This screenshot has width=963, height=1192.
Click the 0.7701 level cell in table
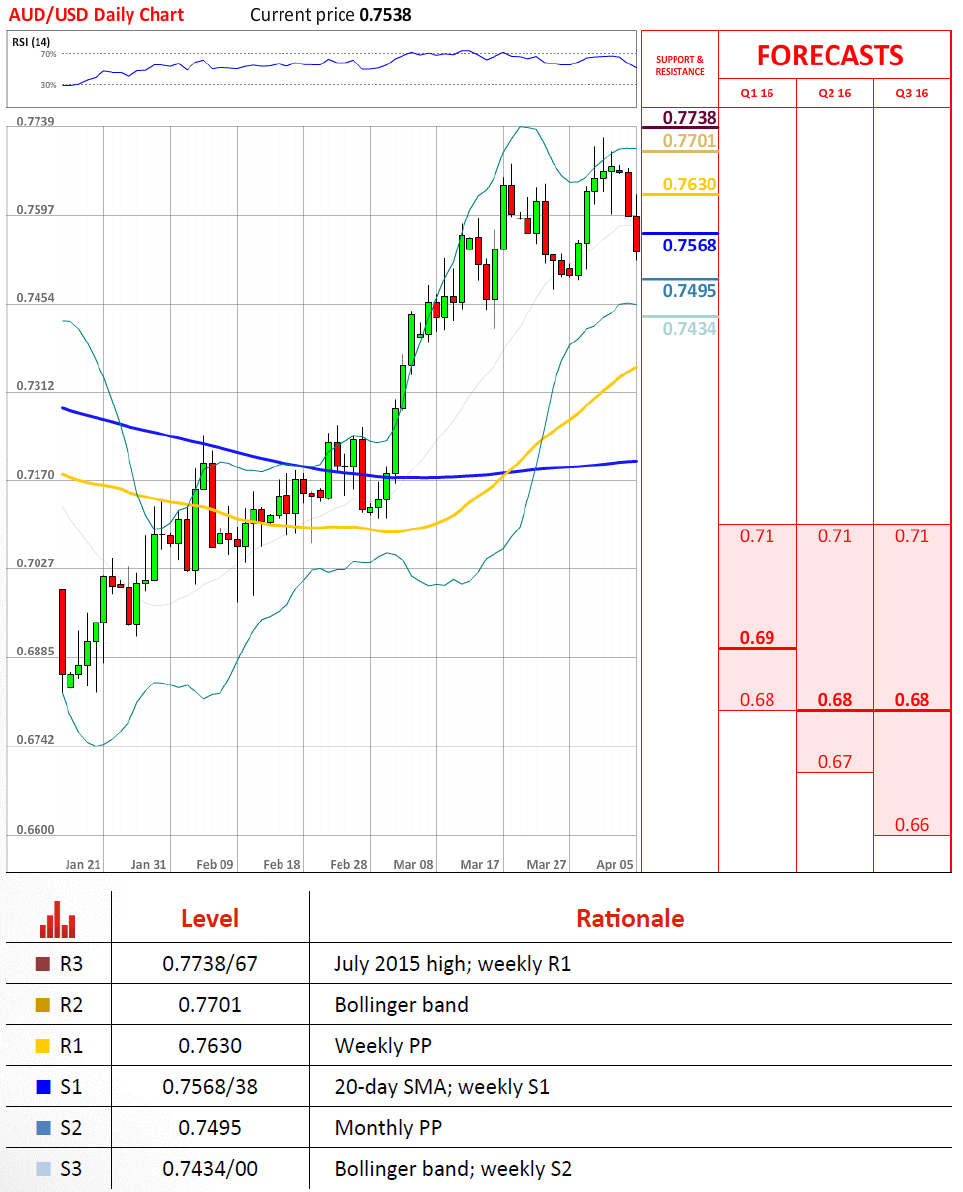click(210, 1005)
